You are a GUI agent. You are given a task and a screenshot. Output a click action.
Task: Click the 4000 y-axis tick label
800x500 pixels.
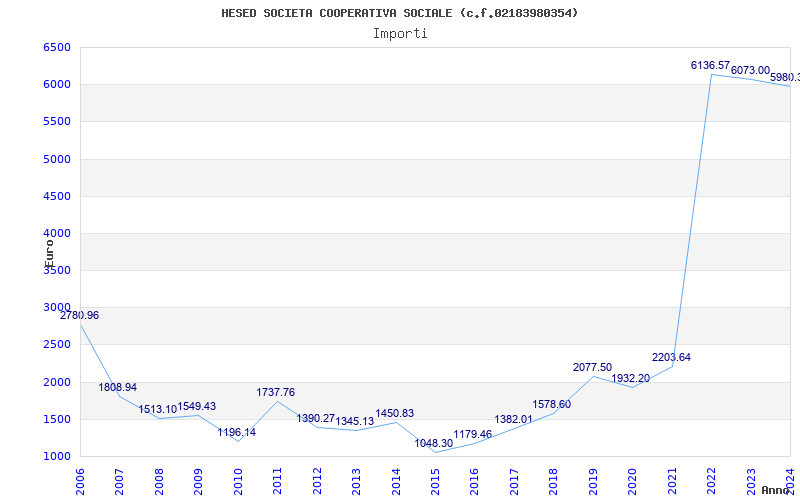pos(57,233)
